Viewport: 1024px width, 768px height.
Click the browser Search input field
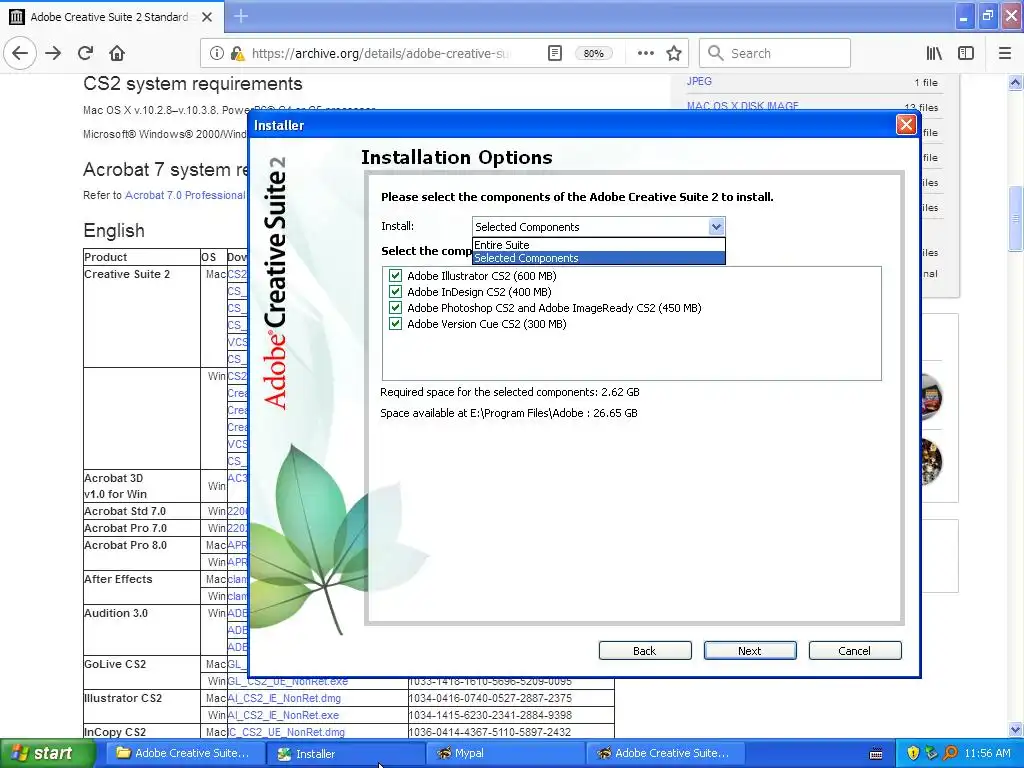point(775,54)
